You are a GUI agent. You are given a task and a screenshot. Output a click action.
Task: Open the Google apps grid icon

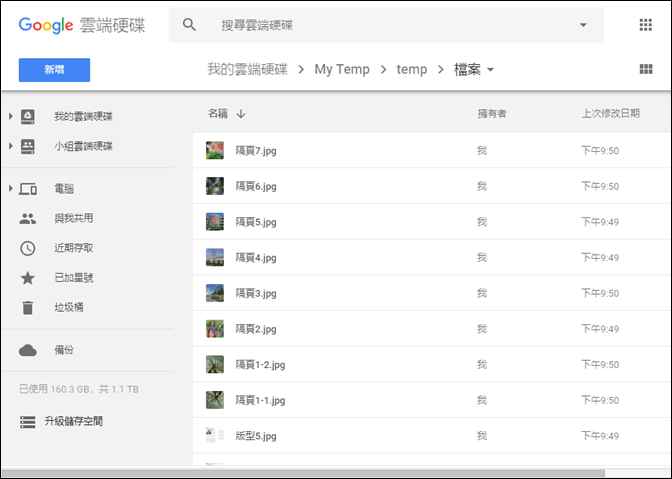[x=645, y=25]
